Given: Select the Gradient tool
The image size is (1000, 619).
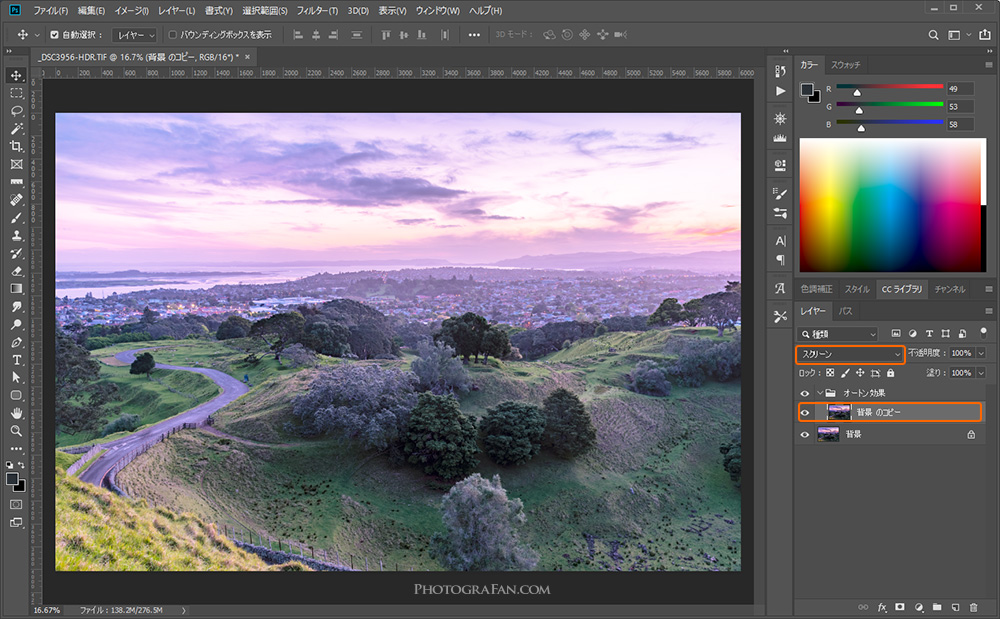Looking at the screenshot, I should point(17,289).
